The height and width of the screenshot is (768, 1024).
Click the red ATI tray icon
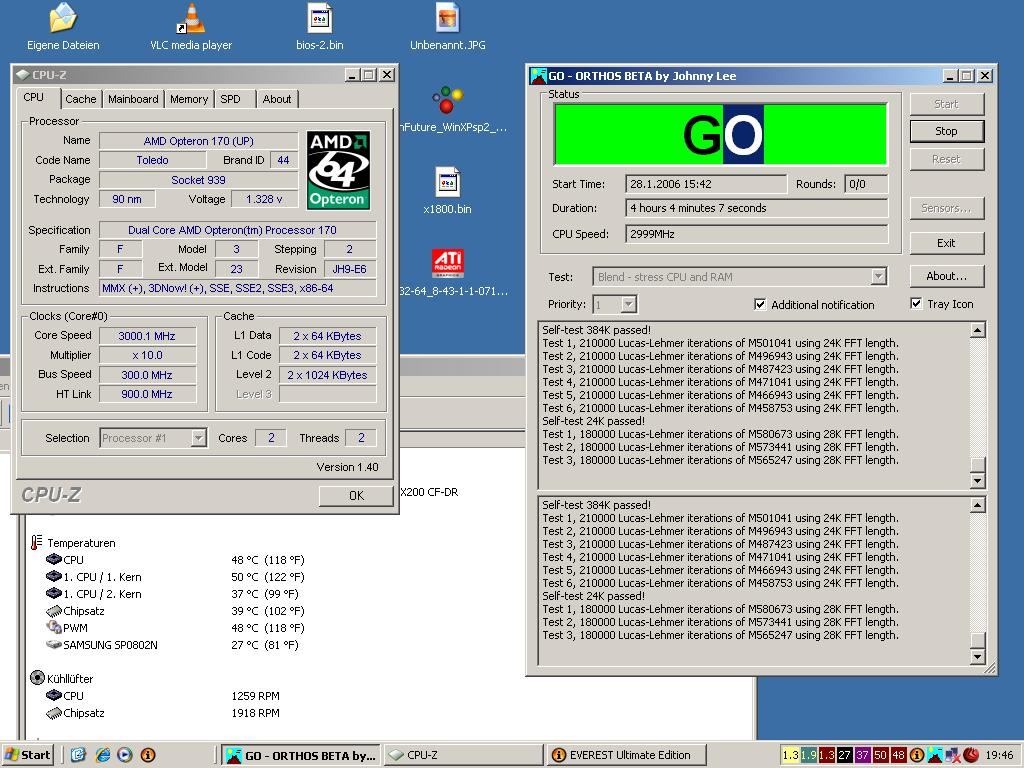971,755
